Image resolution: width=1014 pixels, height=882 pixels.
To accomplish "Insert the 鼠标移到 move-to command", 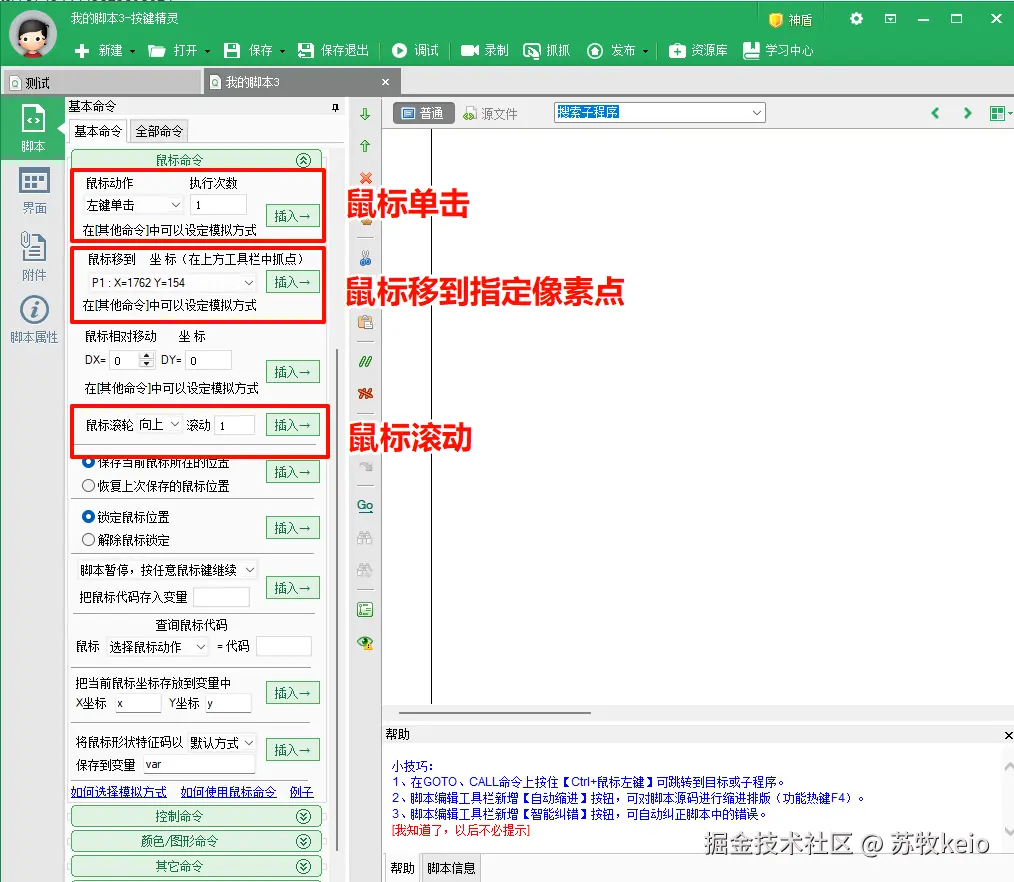I will (x=292, y=282).
